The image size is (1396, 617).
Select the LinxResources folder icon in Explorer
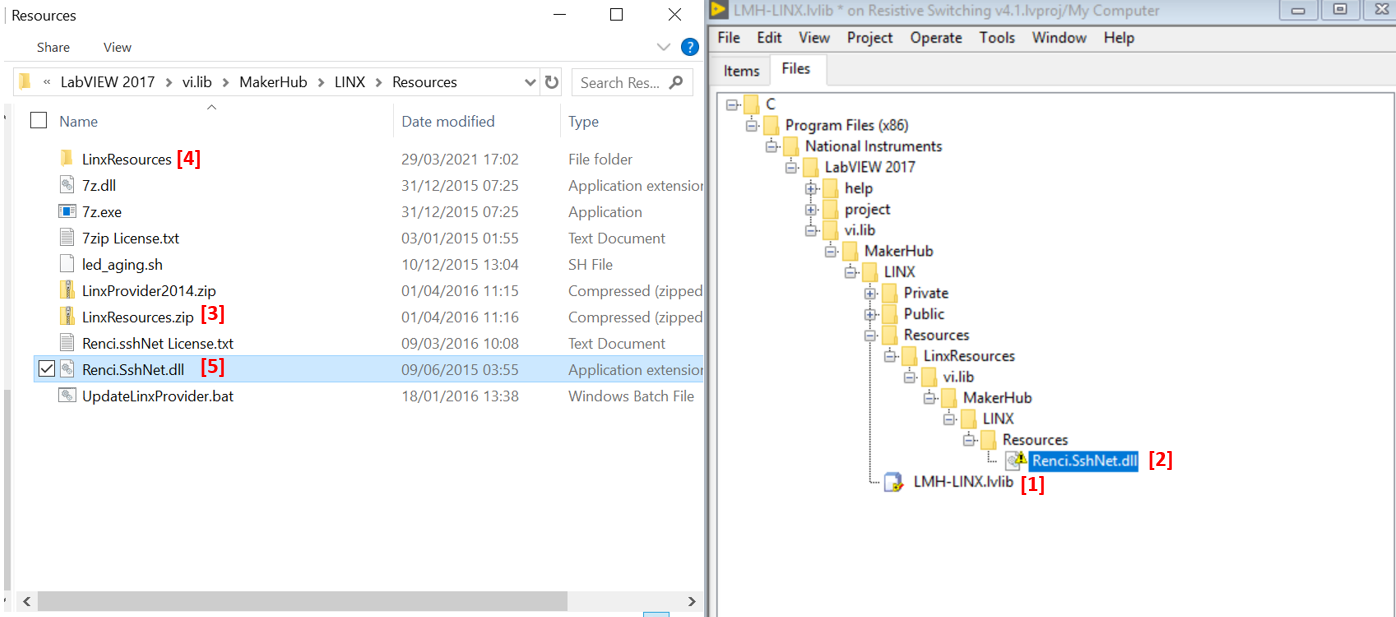67,159
